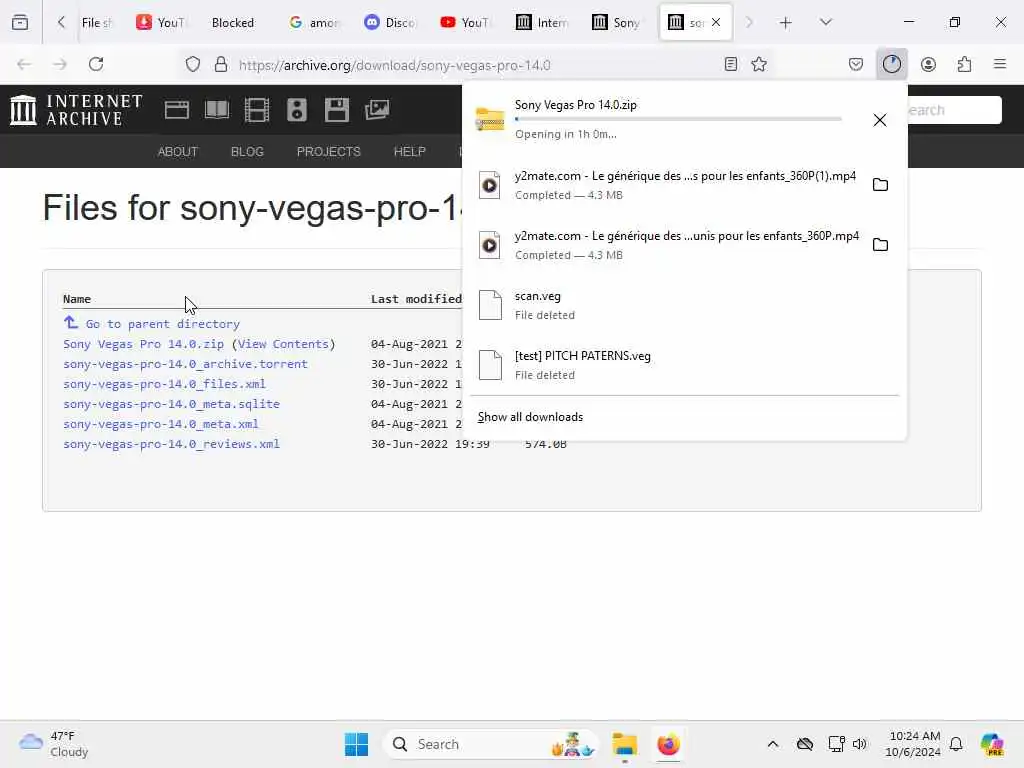Open the Images icon

(x=377, y=110)
